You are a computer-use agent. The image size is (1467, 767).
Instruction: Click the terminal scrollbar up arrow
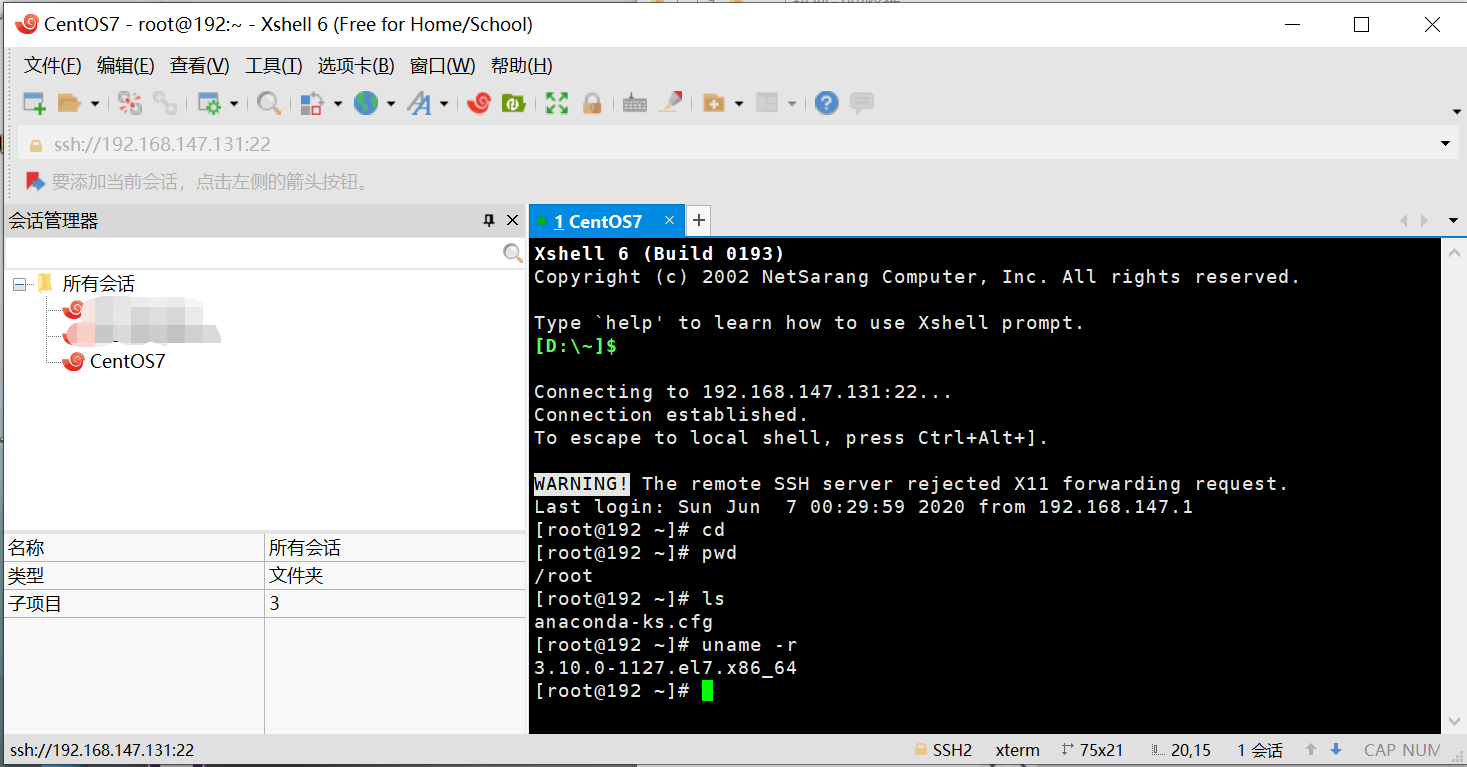(1454, 254)
